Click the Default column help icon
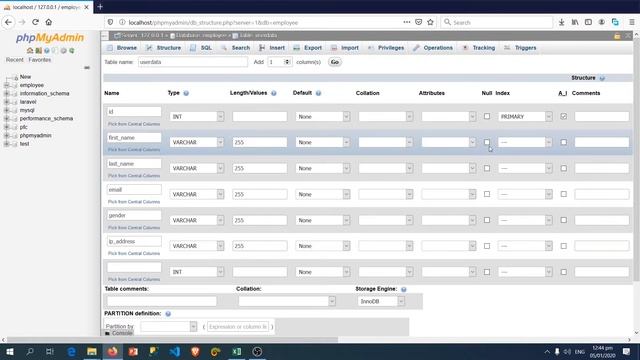 point(318,93)
